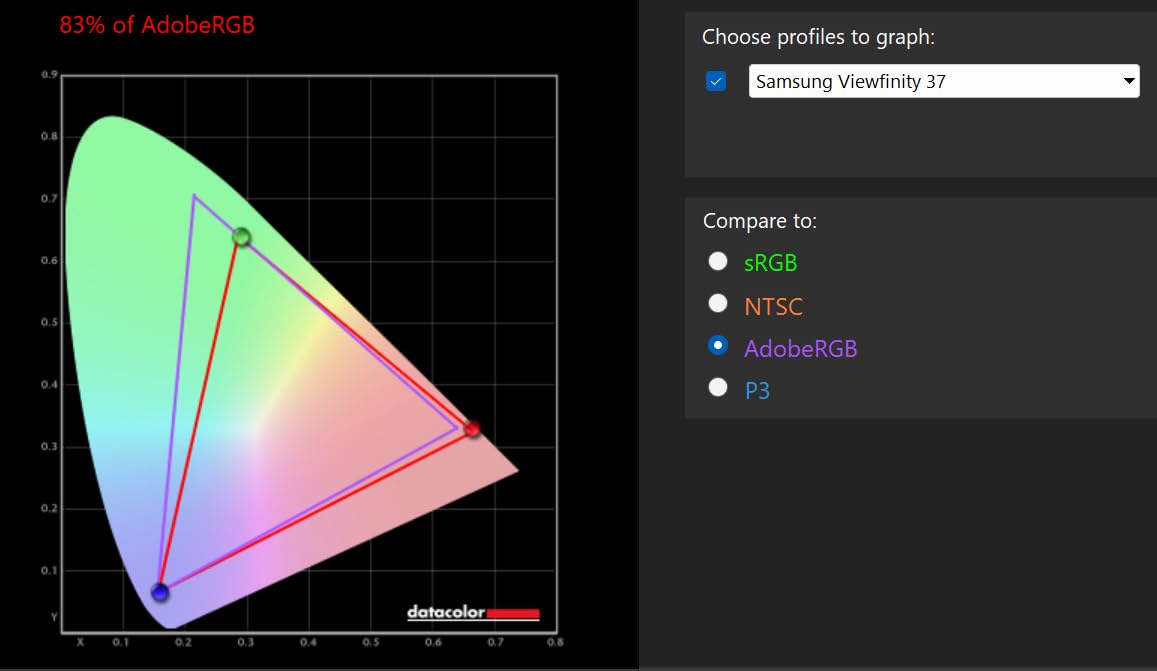Image resolution: width=1157 pixels, height=671 pixels.
Task: Open the Samsung Viewfinity 37 profile dropdown
Action: 930,82
